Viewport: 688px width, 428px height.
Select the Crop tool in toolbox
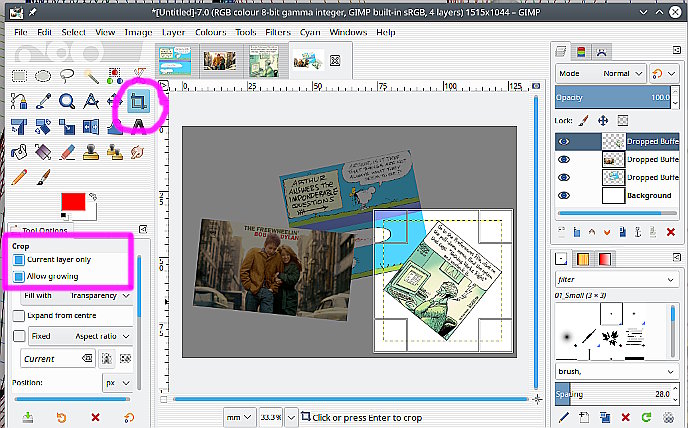(x=138, y=101)
